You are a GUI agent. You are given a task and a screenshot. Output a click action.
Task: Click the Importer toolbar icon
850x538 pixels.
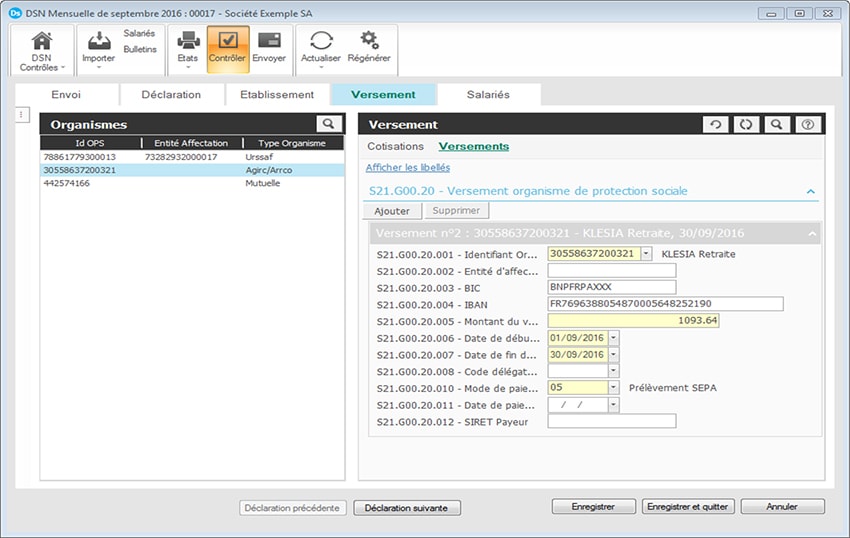[99, 41]
